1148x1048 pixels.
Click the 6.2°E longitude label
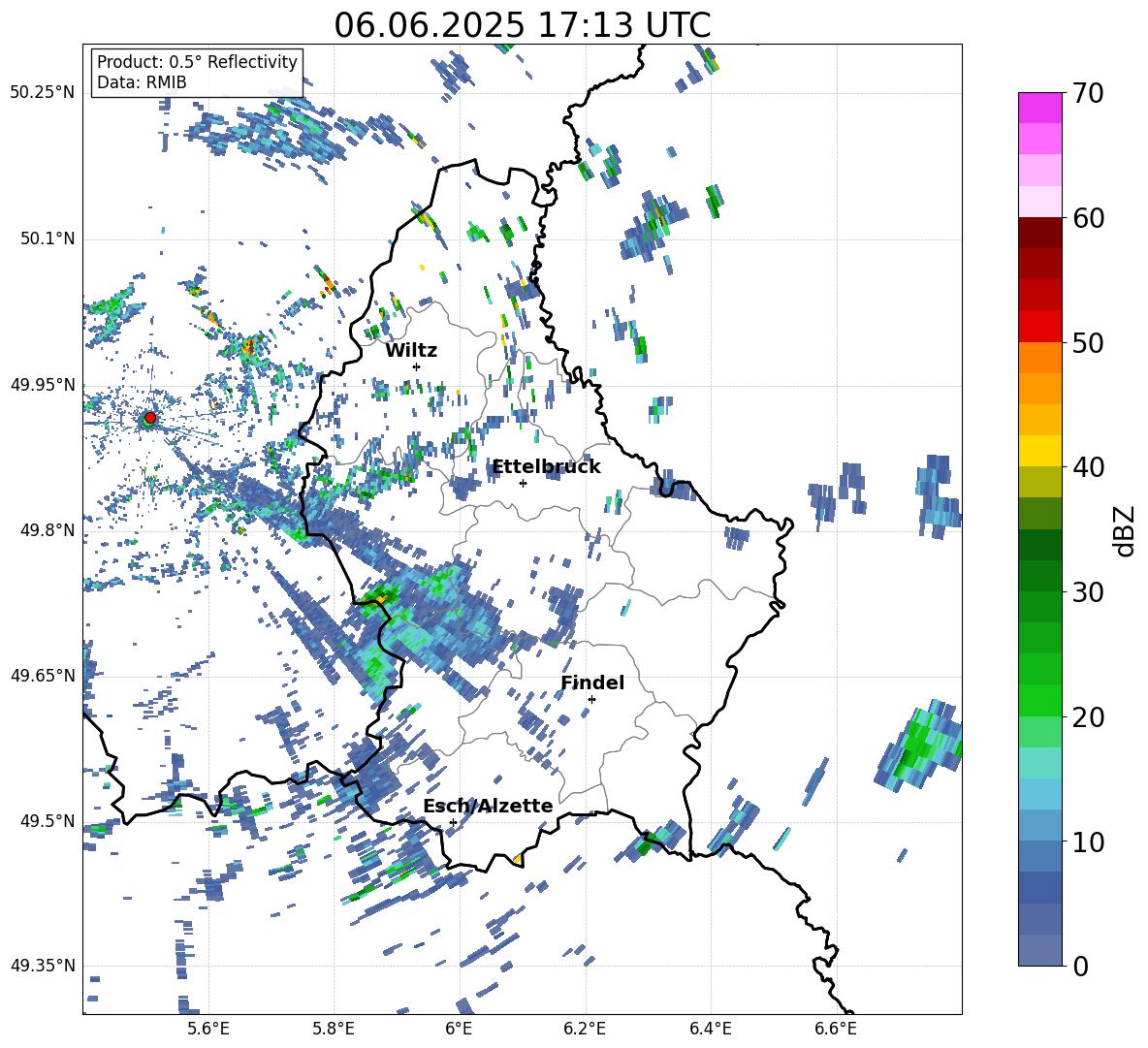coord(585,1029)
